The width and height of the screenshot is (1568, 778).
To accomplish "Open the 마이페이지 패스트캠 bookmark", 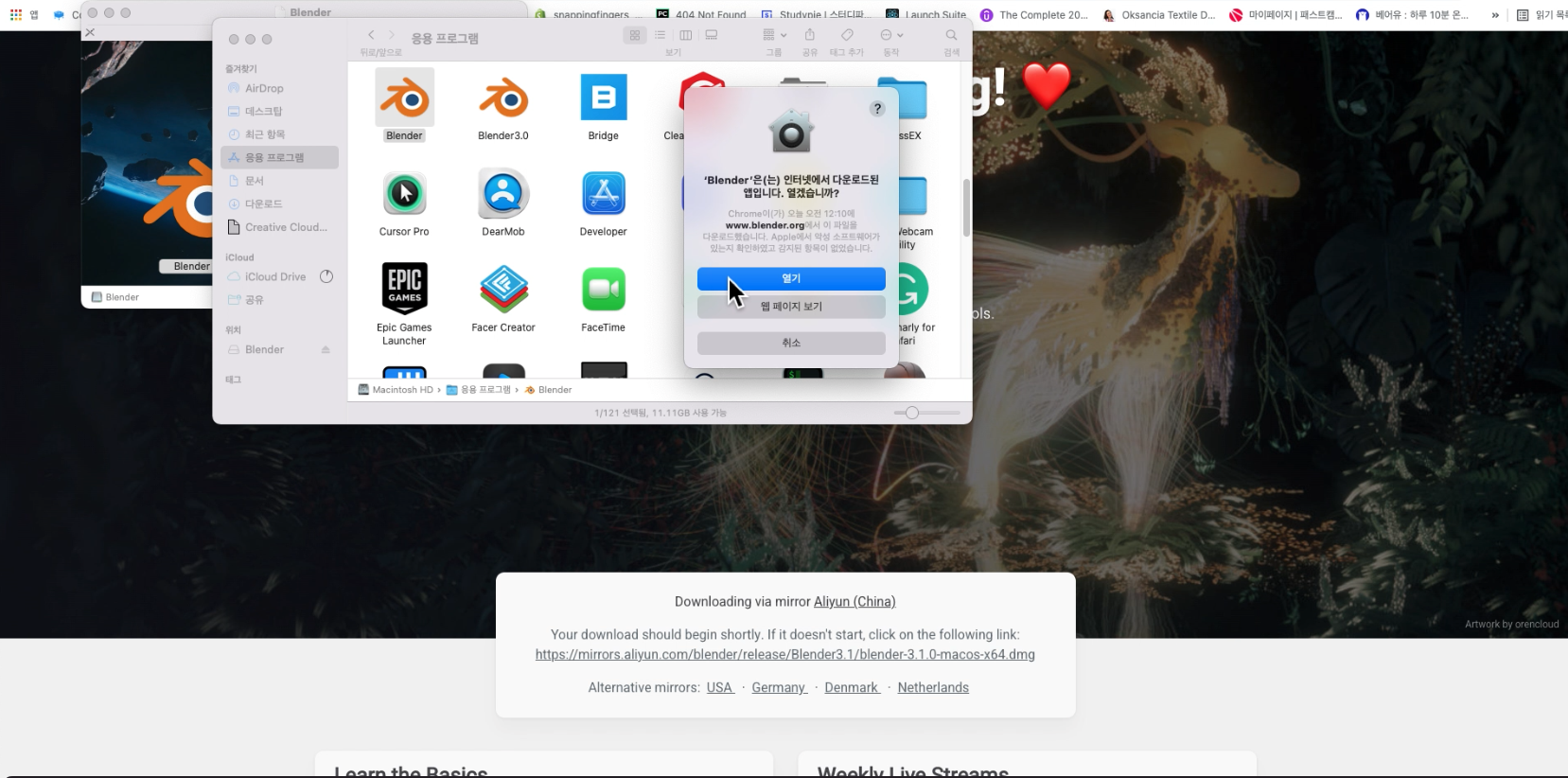I will pos(1286,14).
